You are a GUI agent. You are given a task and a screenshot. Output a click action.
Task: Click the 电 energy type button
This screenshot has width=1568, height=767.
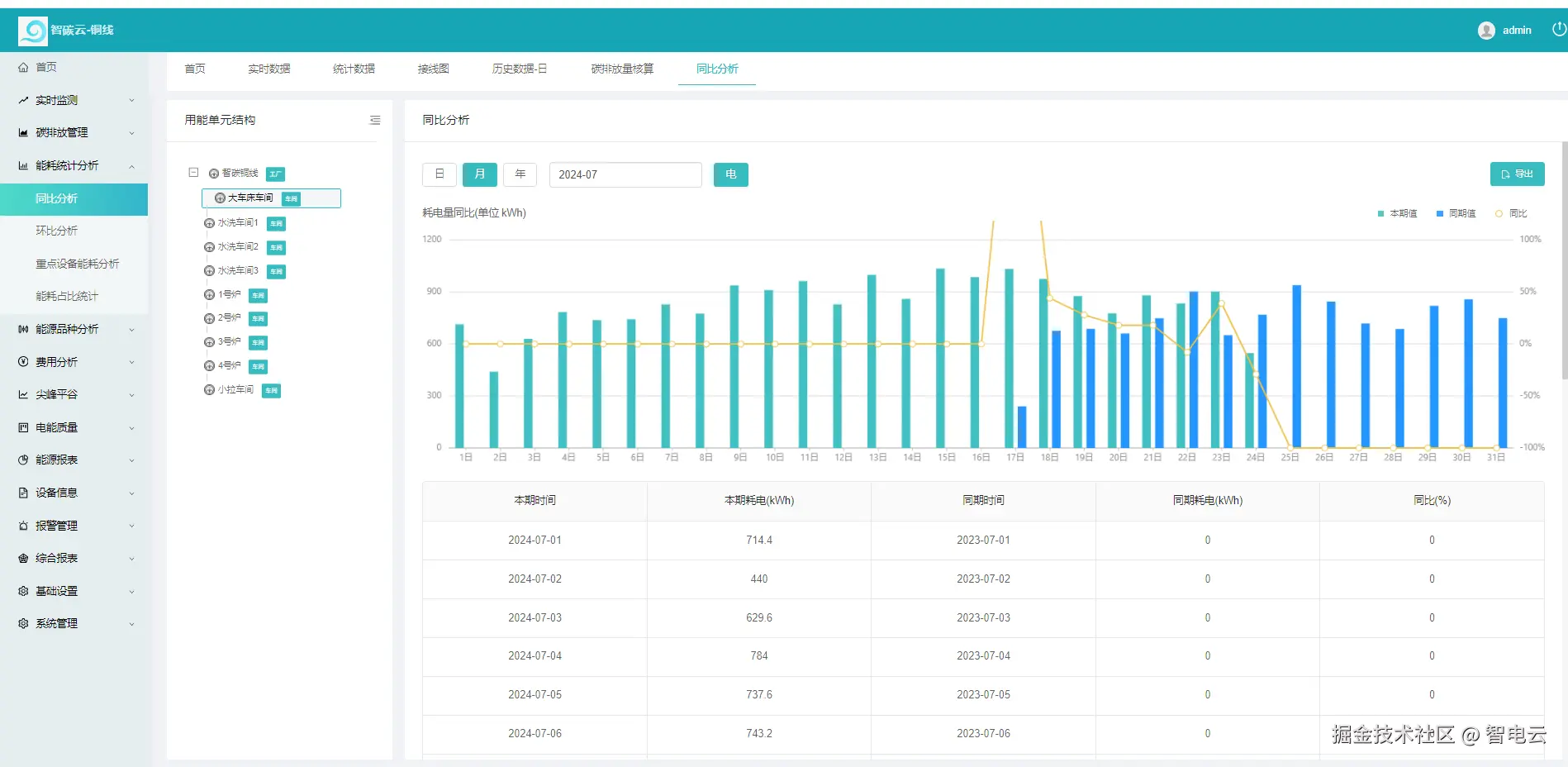(x=731, y=174)
